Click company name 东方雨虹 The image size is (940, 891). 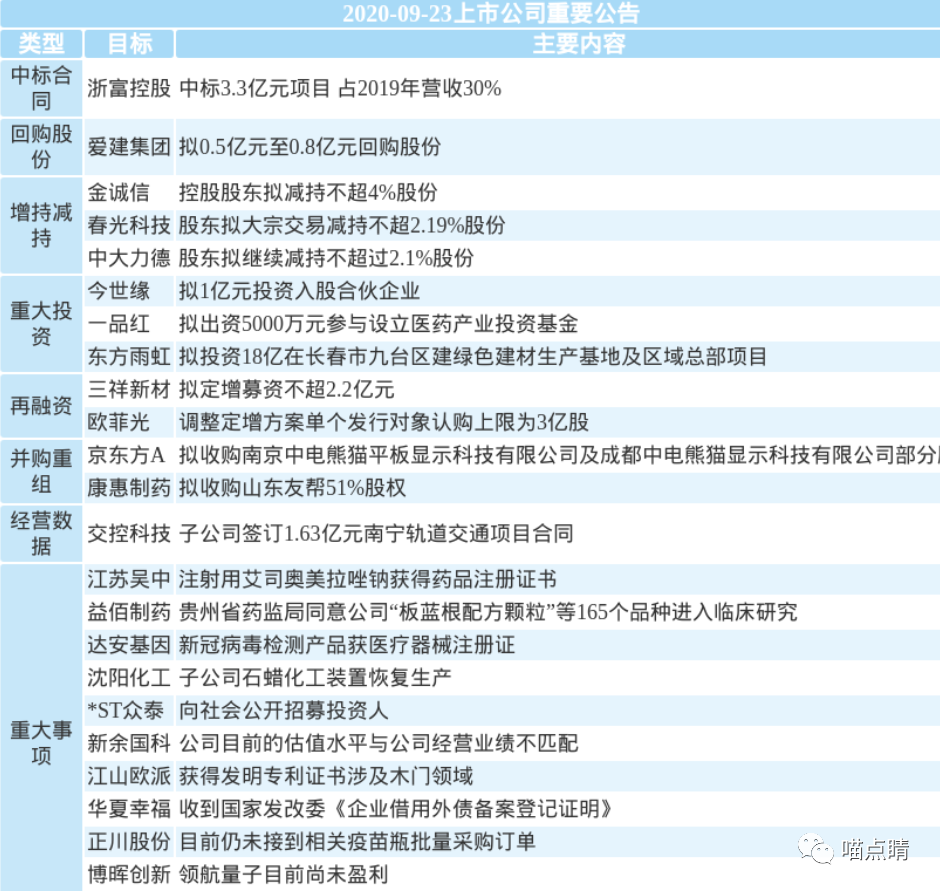click(129, 357)
